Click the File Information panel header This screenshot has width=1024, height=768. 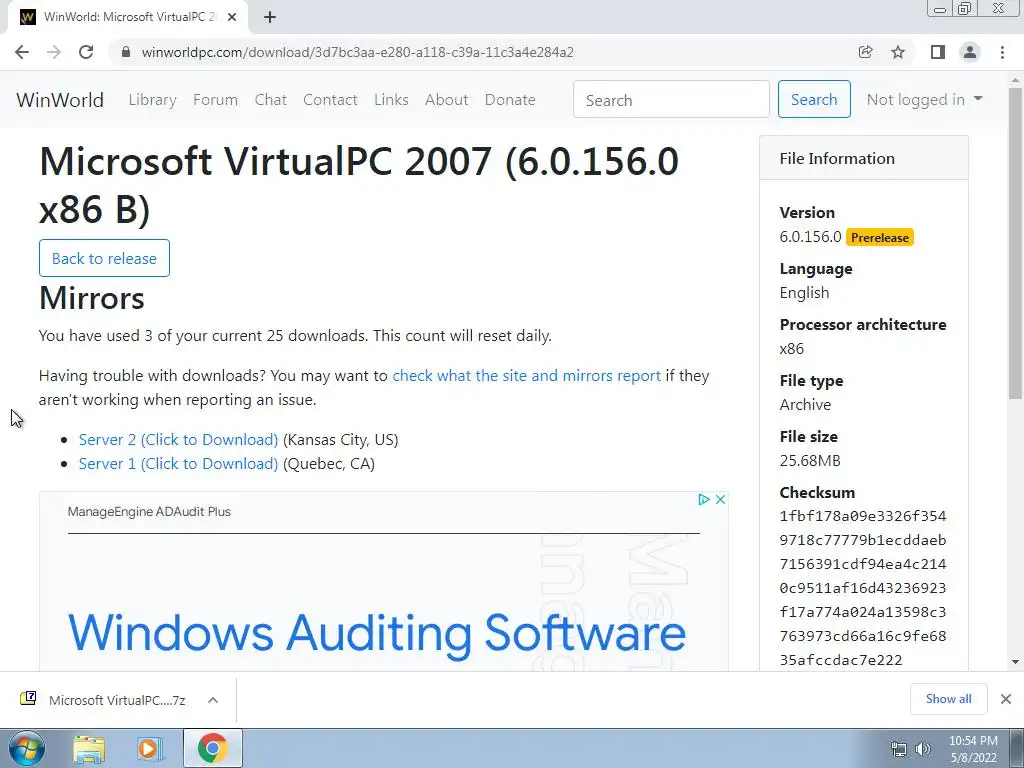(x=863, y=158)
